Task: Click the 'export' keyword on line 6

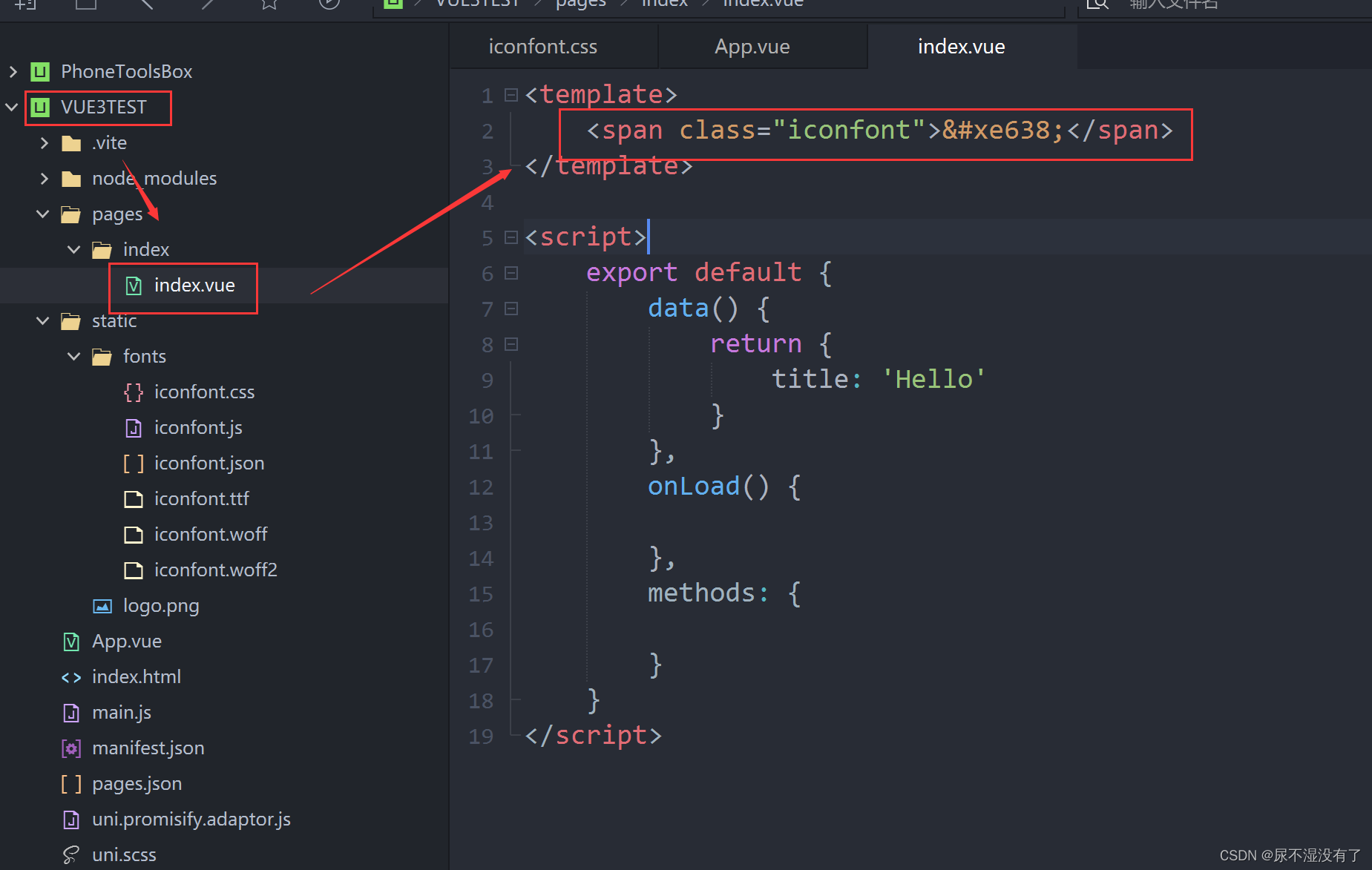Action: [631, 272]
